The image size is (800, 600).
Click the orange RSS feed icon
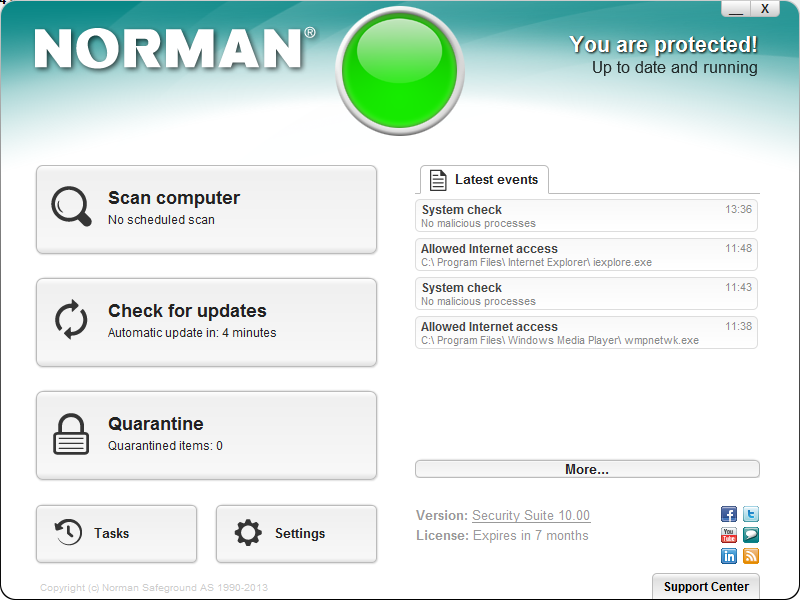(751, 556)
